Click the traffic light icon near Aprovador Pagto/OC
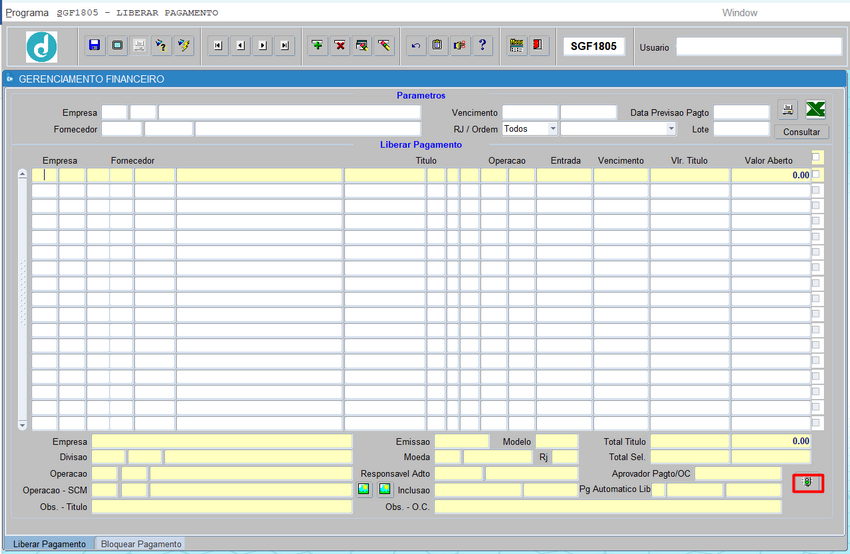This screenshot has height=554, width=850. [808, 482]
